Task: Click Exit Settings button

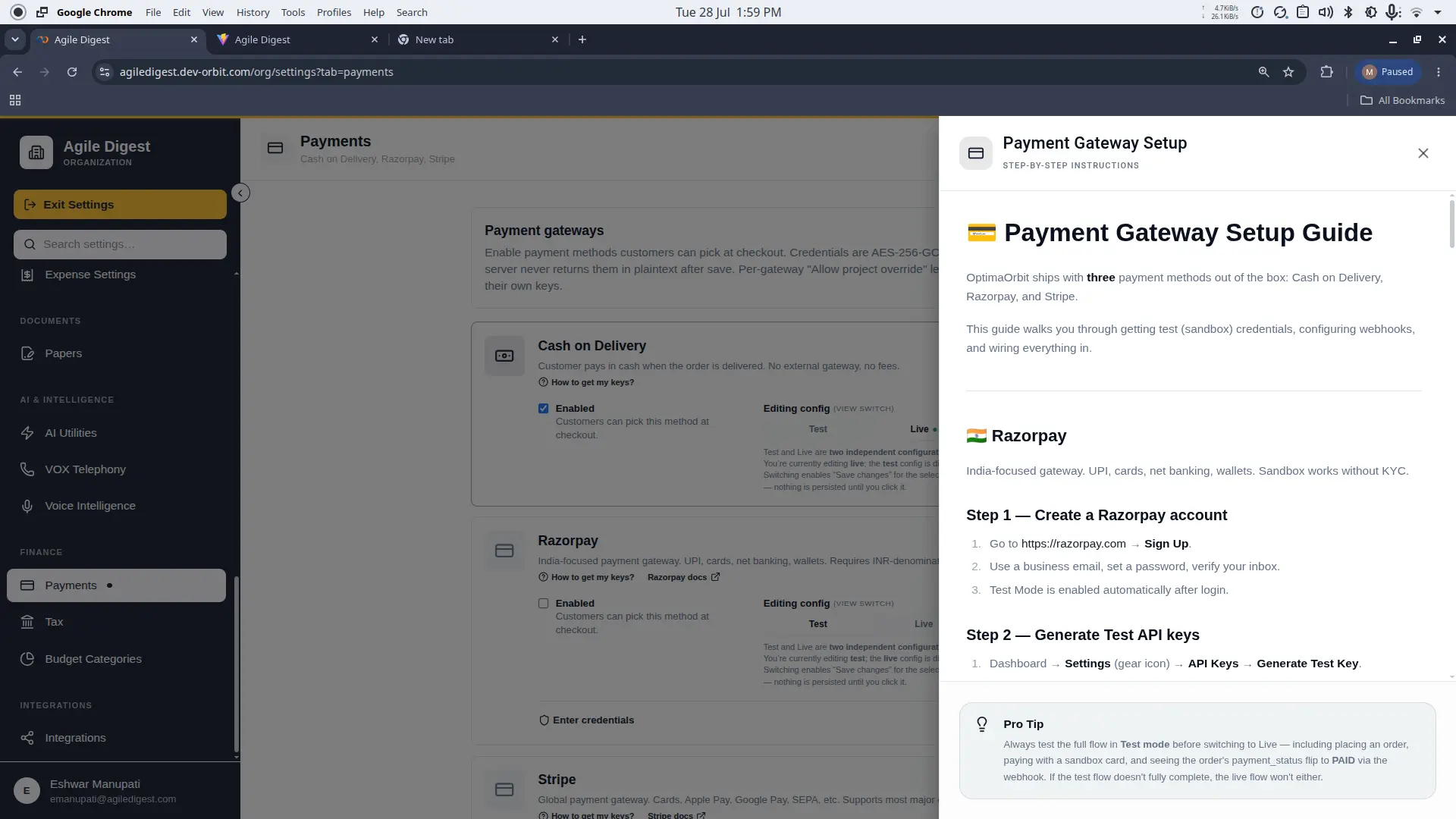Action: (x=120, y=205)
